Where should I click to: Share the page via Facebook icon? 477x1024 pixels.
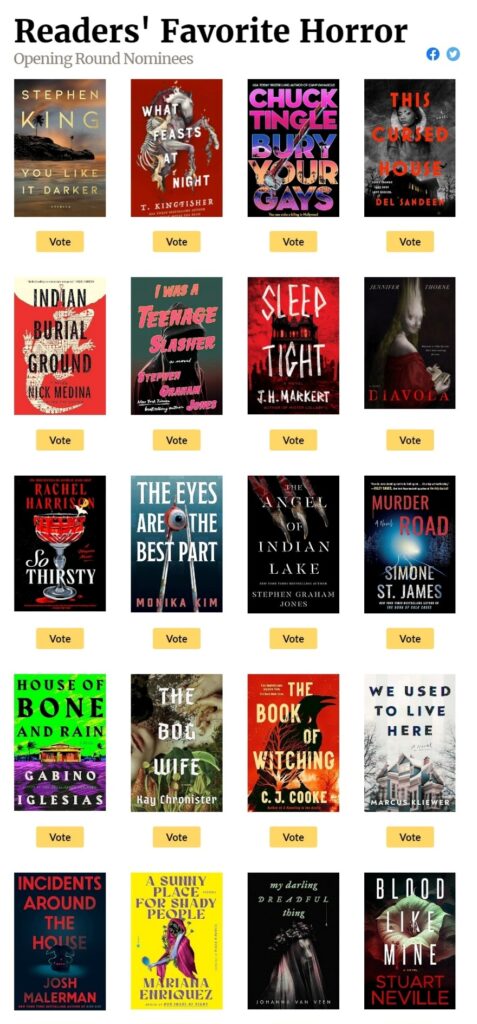click(433, 54)
